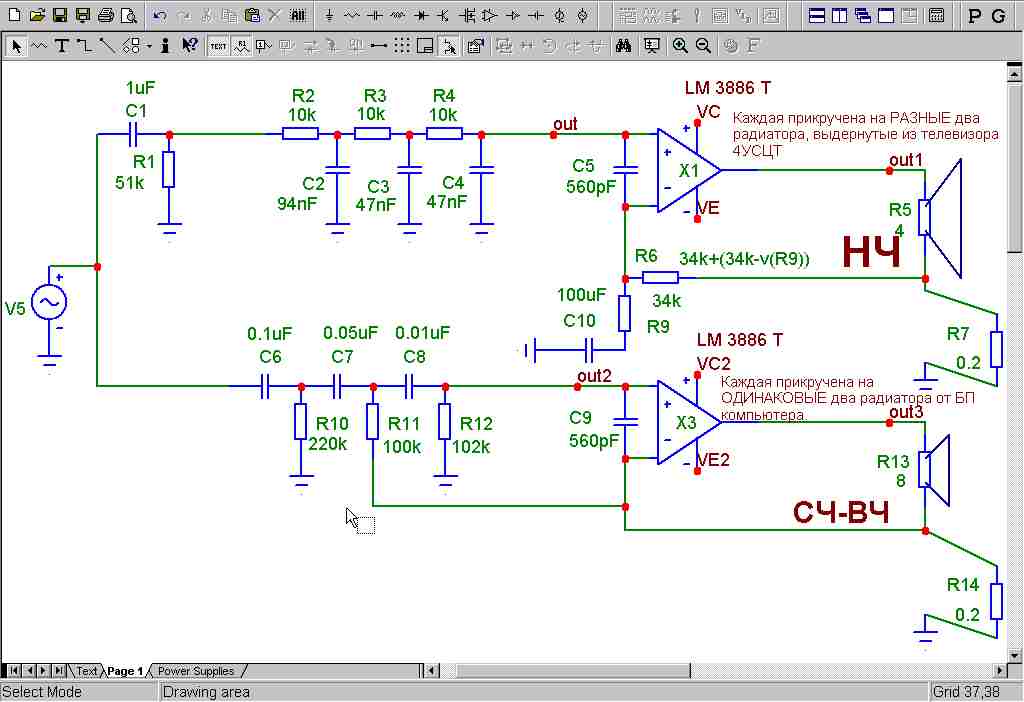Open the calculator button
The height and width of the screenshot is (702, 1024).
coord(936,16)
